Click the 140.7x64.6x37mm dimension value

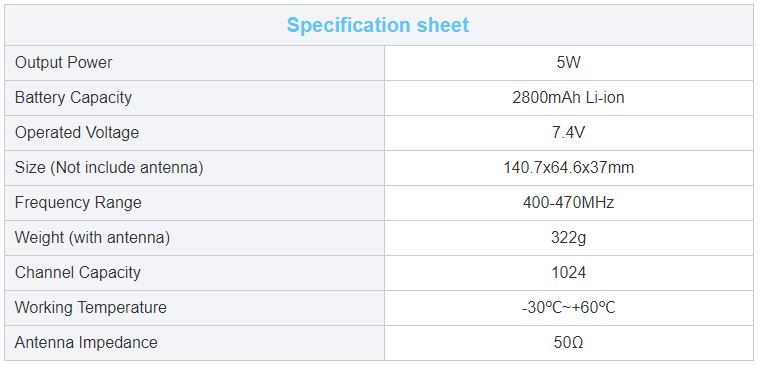tap(568, 168)
